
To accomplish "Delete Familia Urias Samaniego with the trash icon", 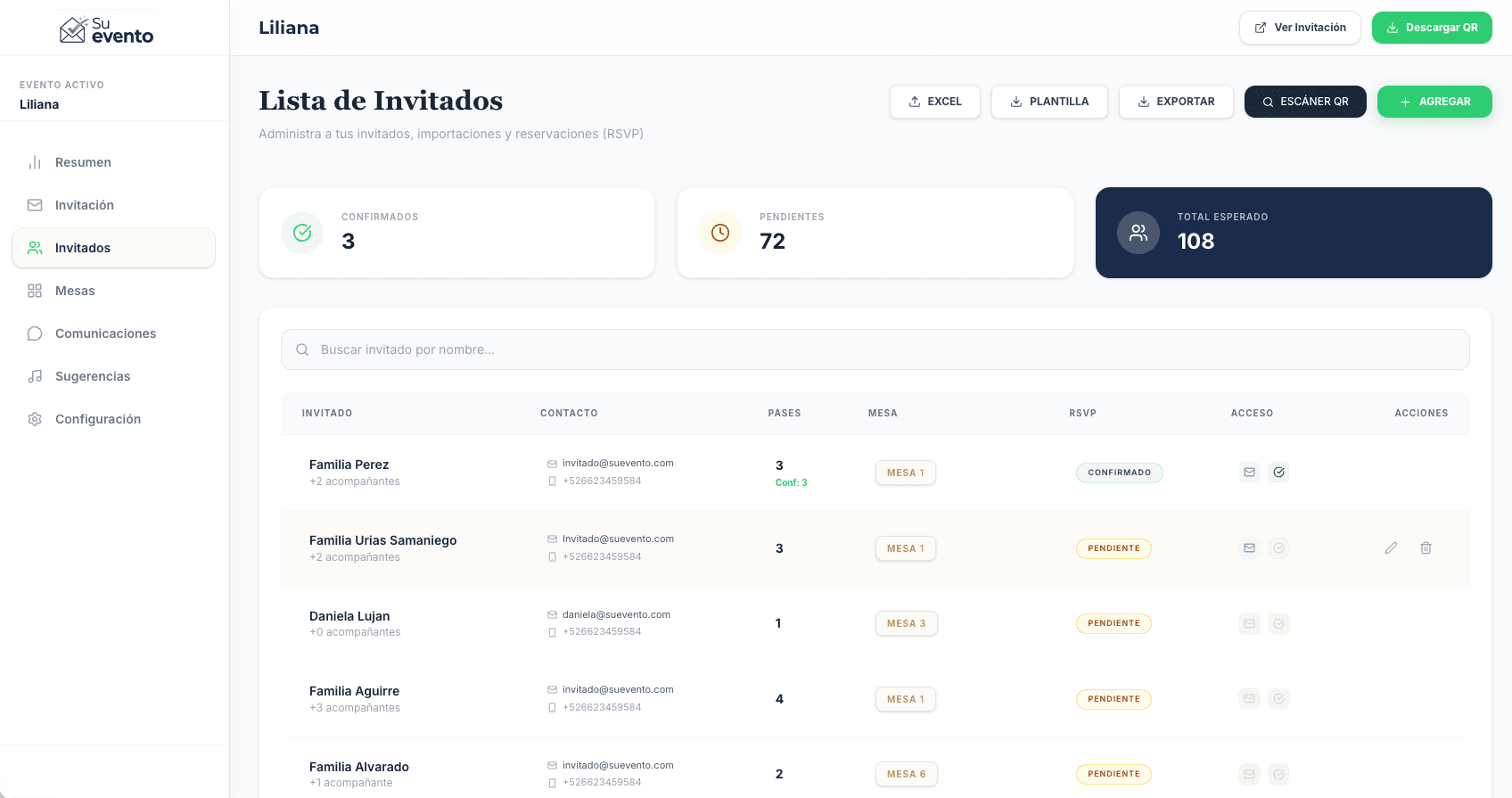I will coord(1426,548).
